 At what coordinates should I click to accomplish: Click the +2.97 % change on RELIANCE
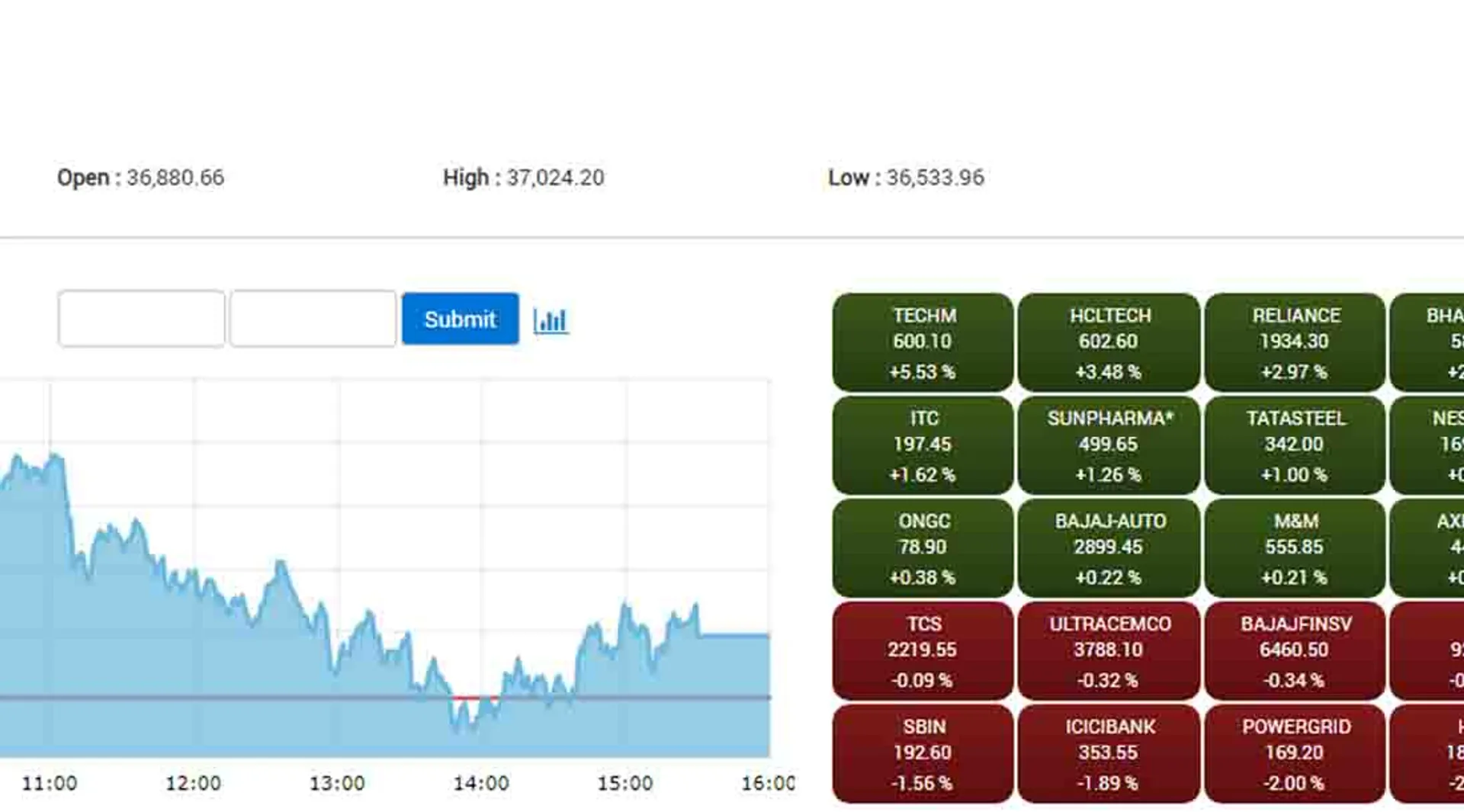[1295, 372]
